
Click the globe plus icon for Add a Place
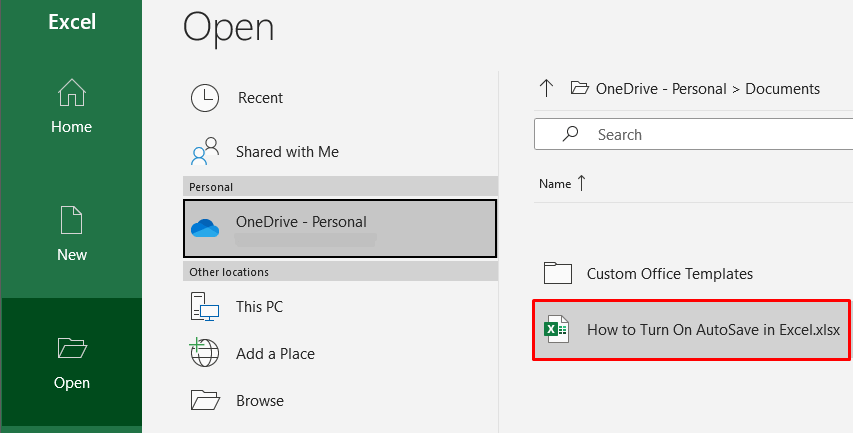pyautogui.click(x=204, y=352)
